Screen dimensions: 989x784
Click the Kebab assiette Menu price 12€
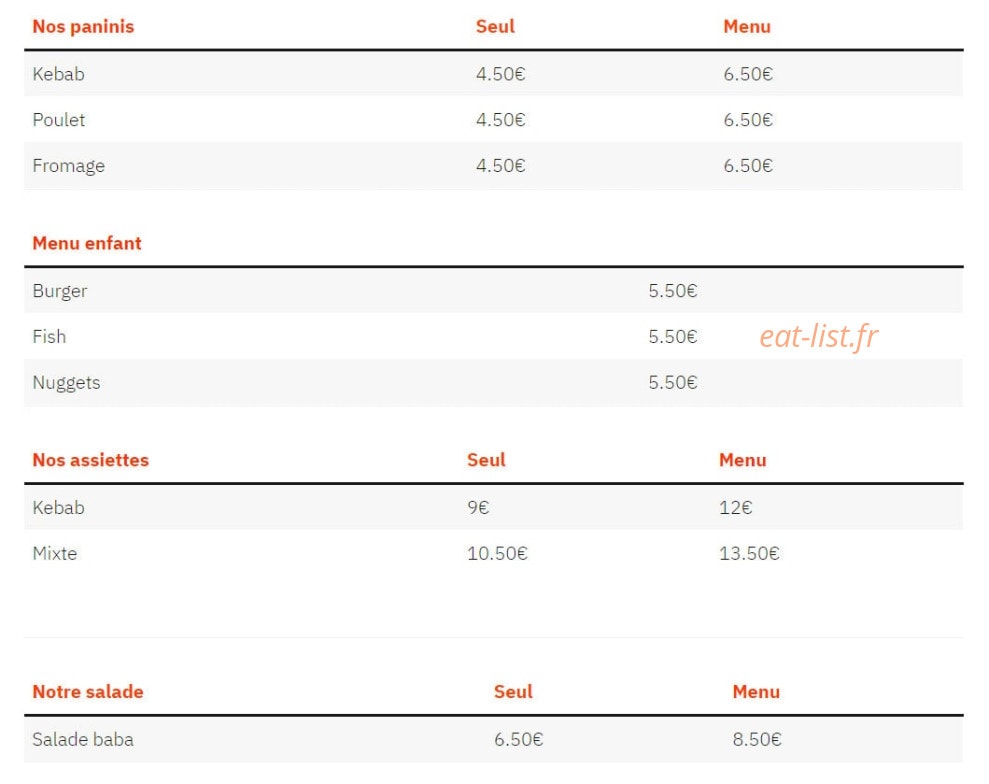[x=735, y=508]
